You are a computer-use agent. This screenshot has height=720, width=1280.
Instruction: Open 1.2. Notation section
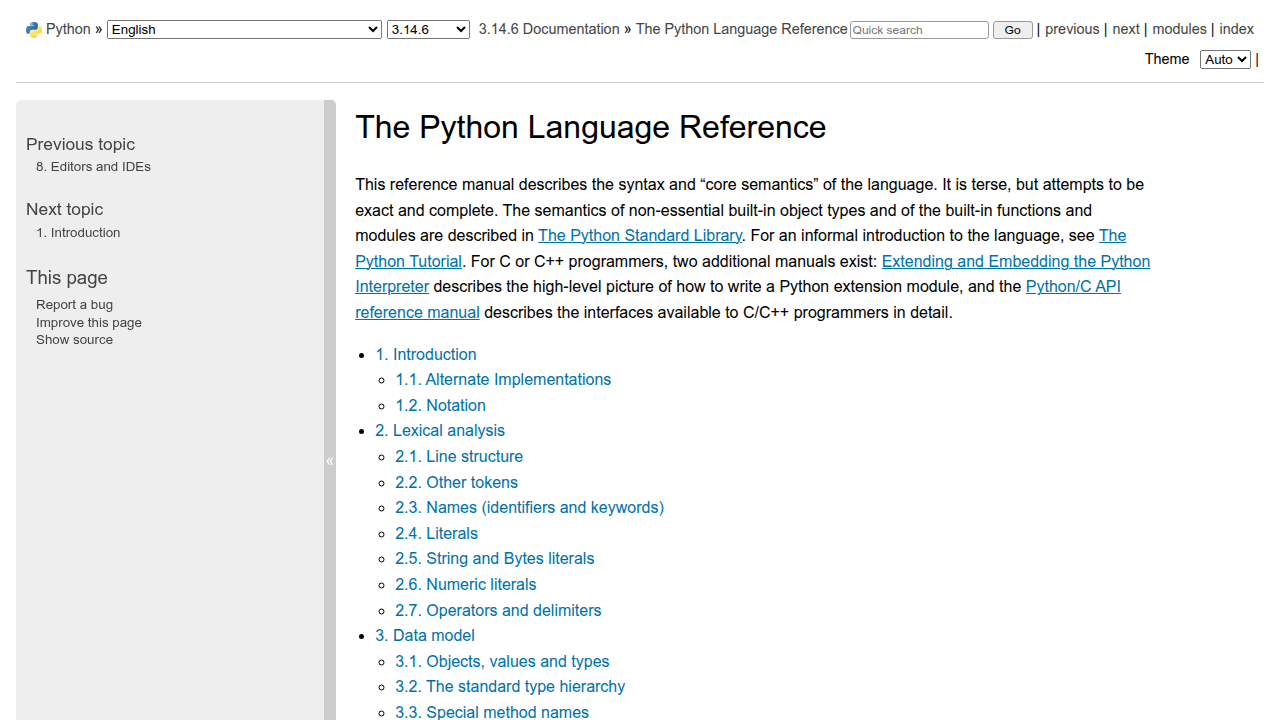pyautogui.click(x=440, y=405)
